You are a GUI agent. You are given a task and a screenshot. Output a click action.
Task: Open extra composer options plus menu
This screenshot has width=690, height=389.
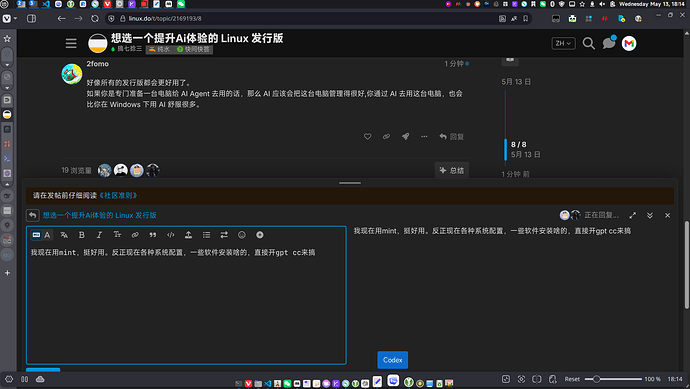[260, 235]
